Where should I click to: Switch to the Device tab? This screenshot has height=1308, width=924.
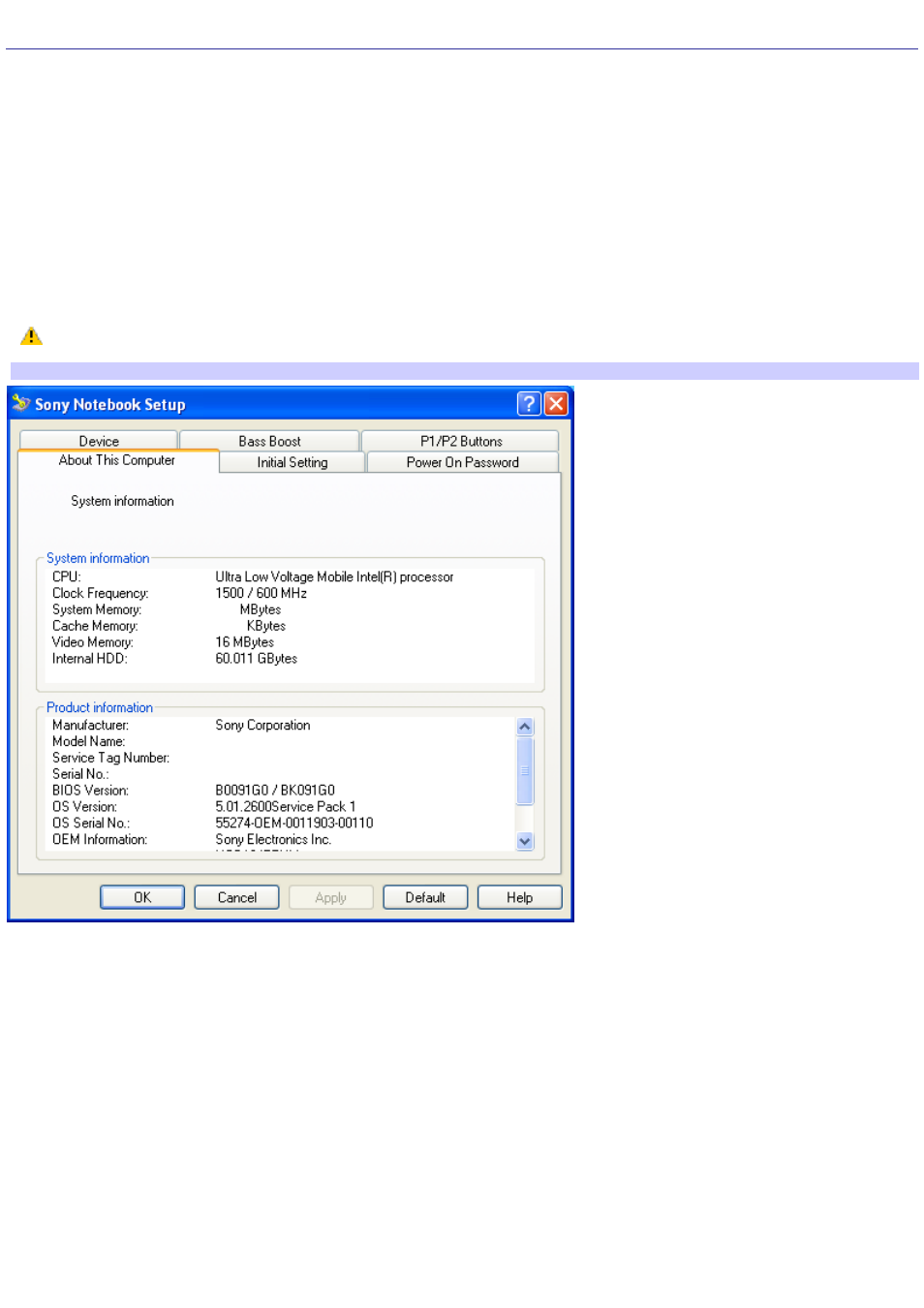pyautogui.click(x=99, y=441)
